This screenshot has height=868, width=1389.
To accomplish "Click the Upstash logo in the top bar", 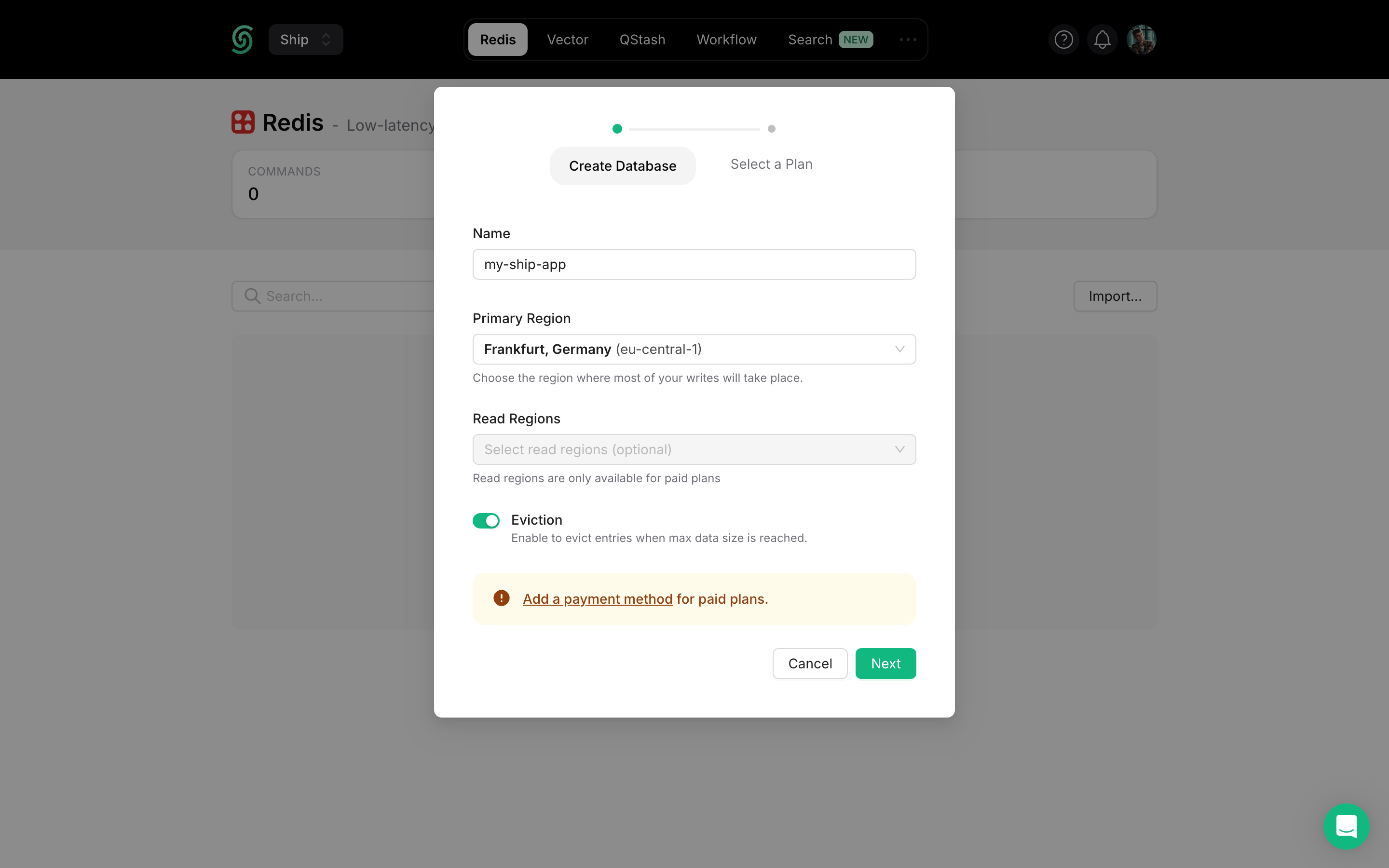I will tap(242, 39).
